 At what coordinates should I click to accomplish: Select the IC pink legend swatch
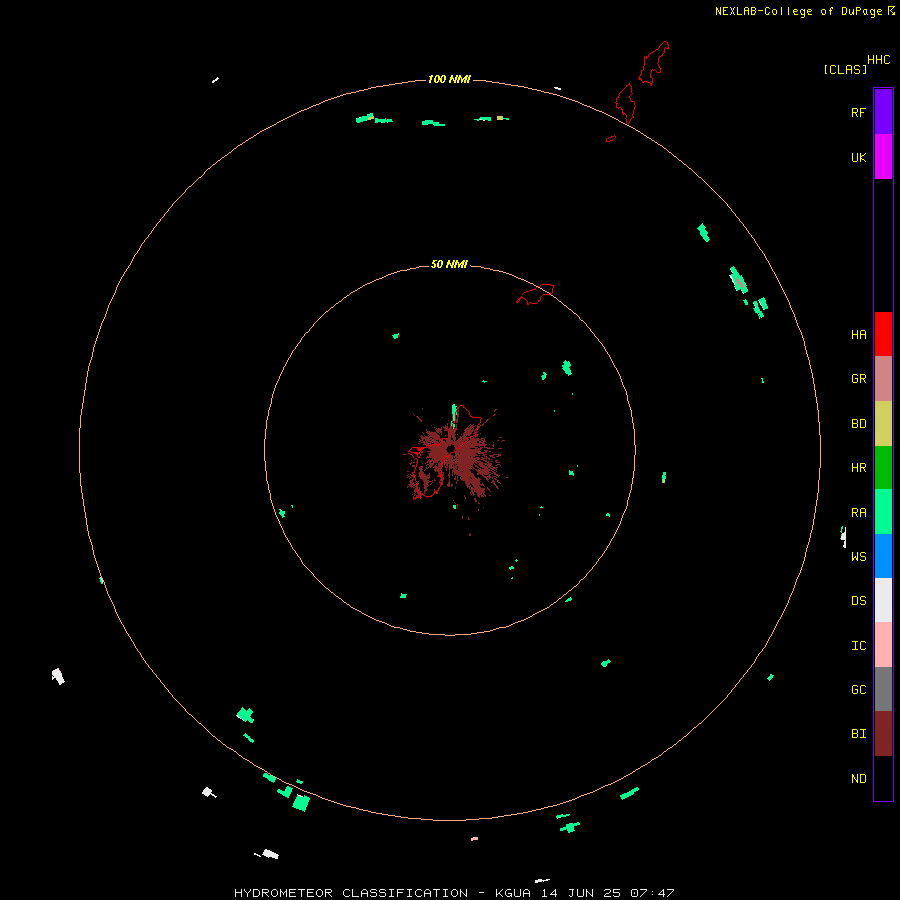tap(883, 645)
